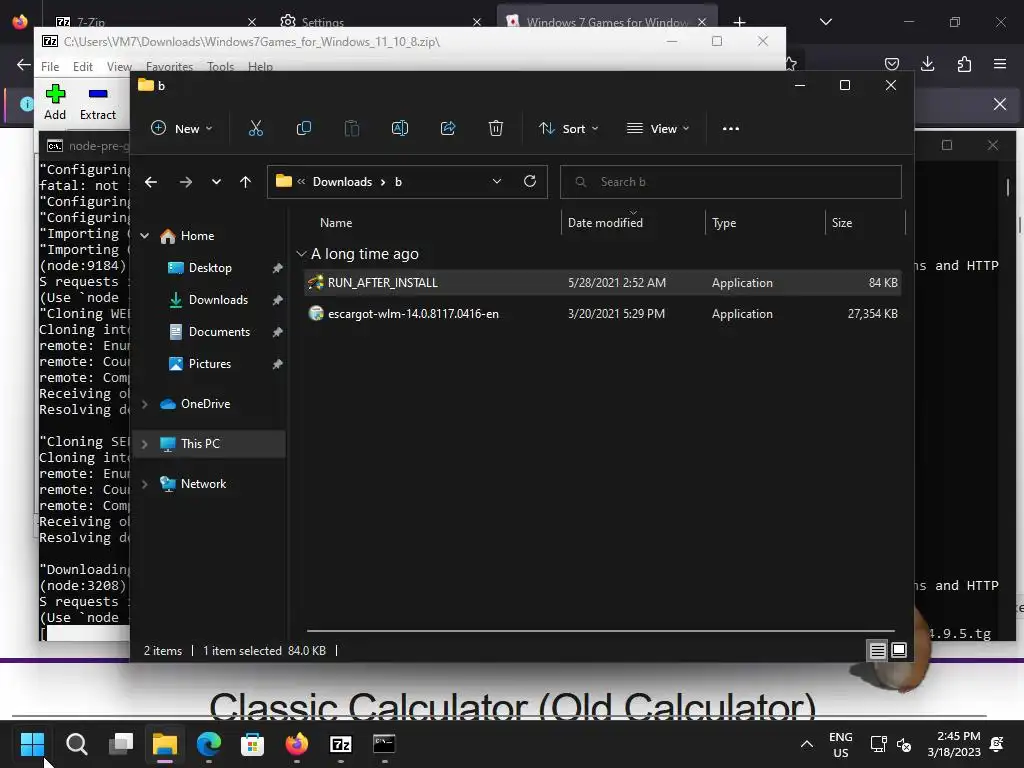Open taskbar clock showing 2:45 PM
This screenshot has width=1024, height=768.
tap(954, 744)
